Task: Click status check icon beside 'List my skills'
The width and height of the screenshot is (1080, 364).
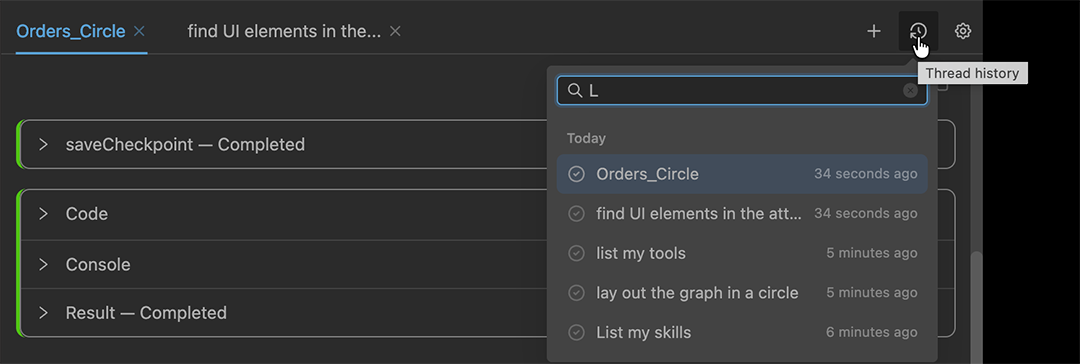Action: (576, 333)
